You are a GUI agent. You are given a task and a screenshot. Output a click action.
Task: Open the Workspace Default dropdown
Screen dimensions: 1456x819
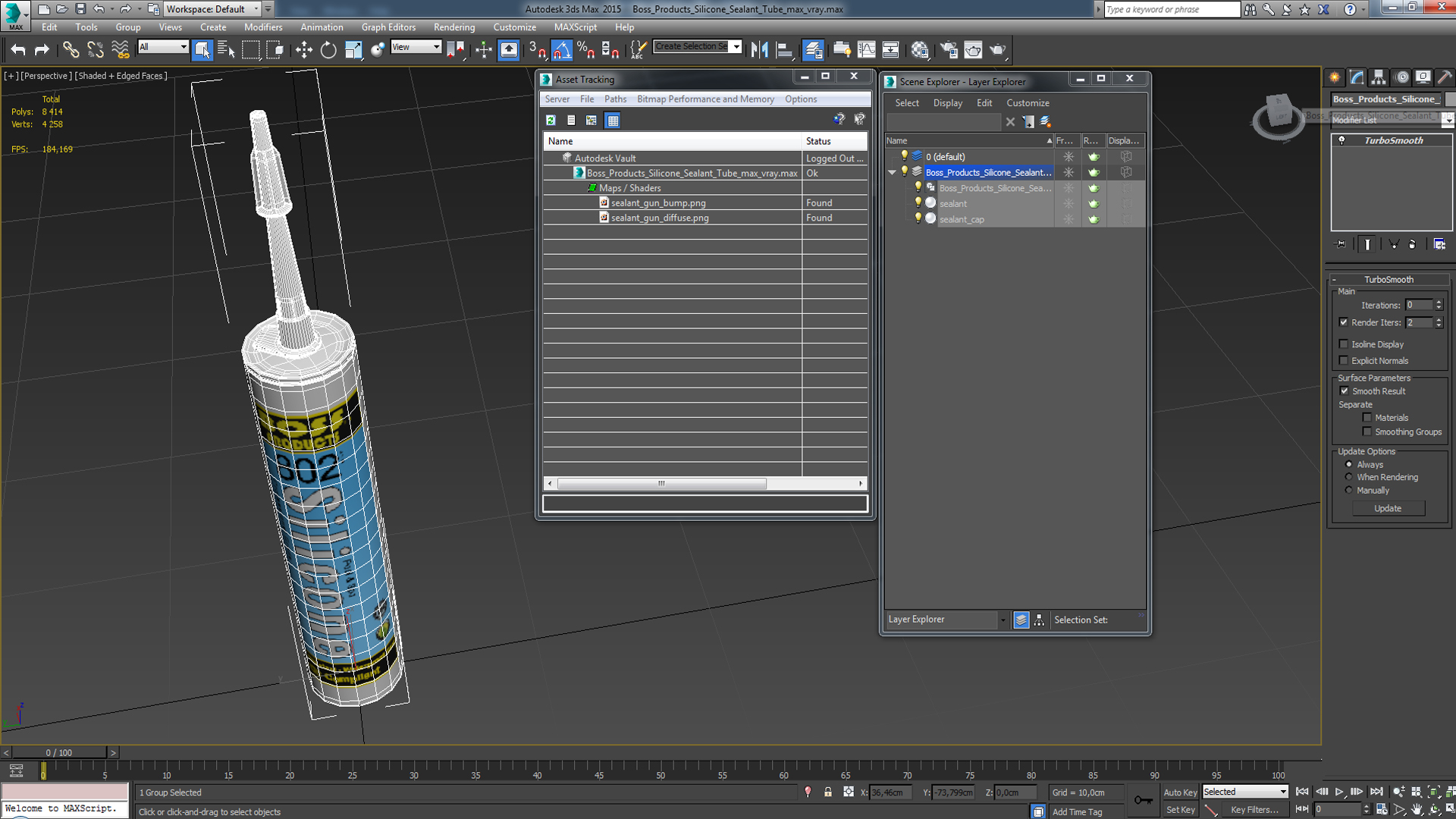click(256, 9)
